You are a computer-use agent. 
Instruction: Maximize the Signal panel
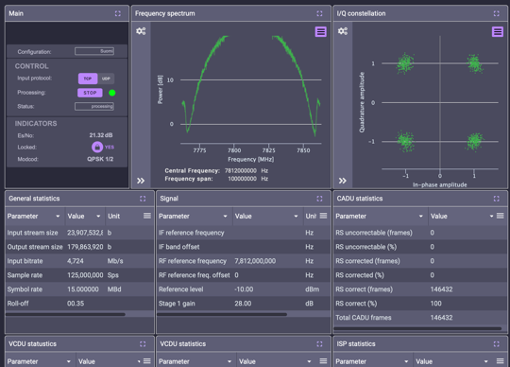pyautogui.click(x=319, y=199)
